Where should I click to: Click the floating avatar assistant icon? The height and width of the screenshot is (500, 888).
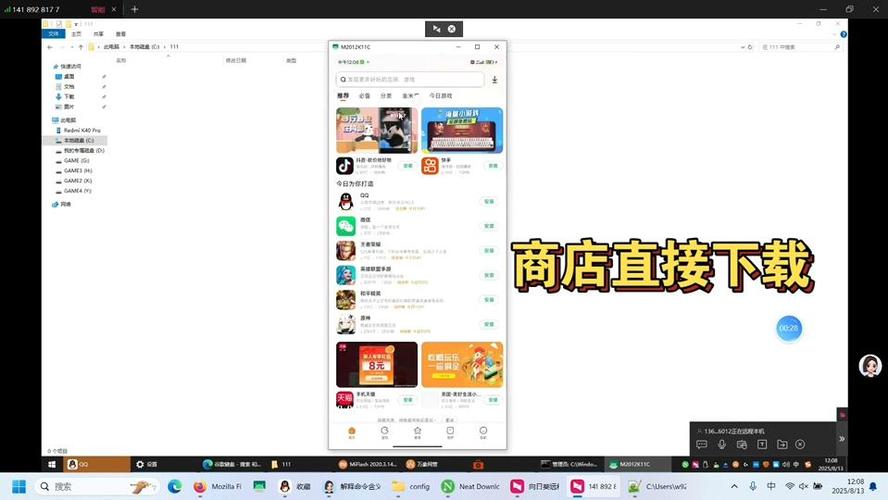coord(870,366)
